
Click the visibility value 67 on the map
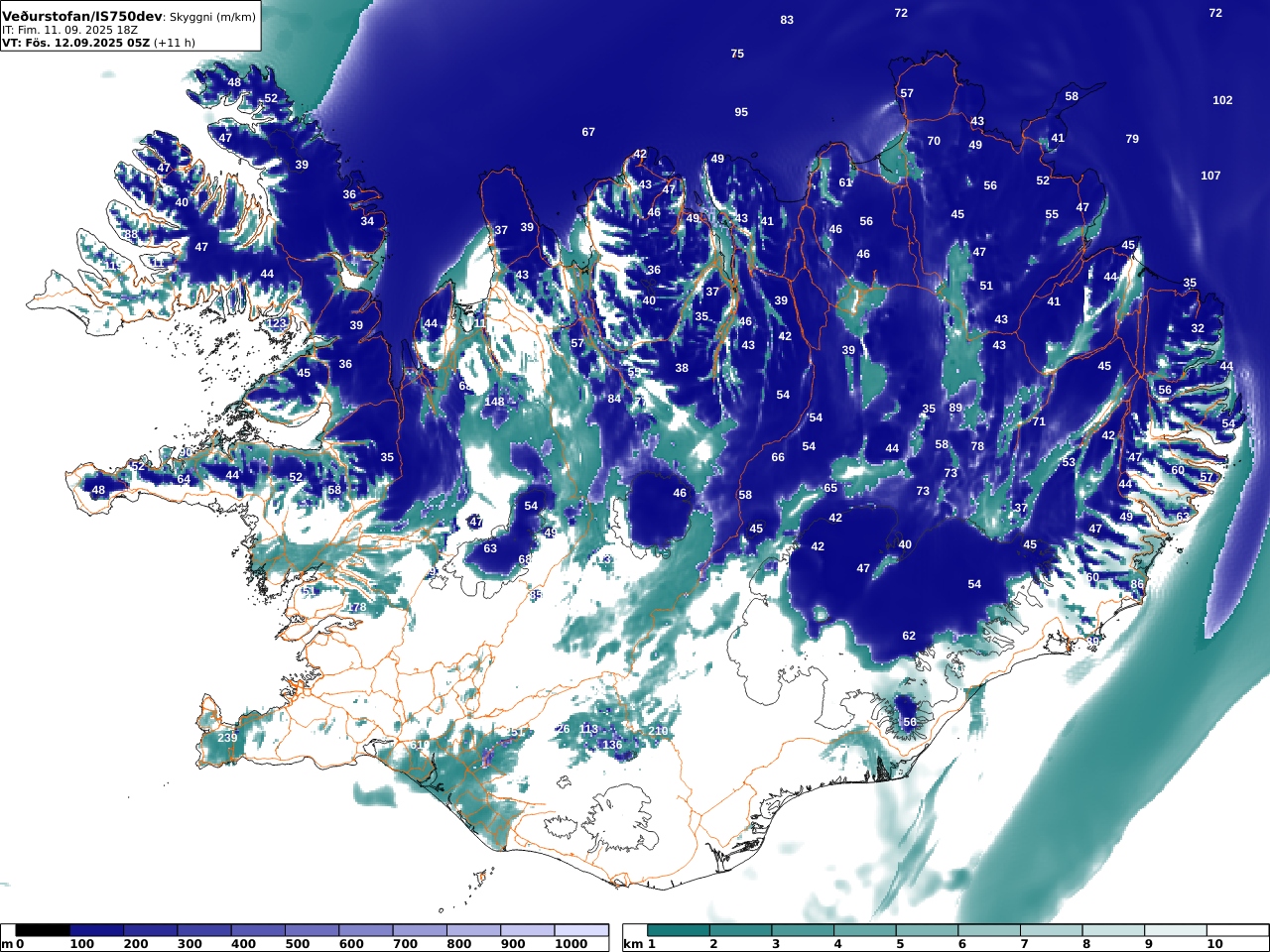point(588,132)
